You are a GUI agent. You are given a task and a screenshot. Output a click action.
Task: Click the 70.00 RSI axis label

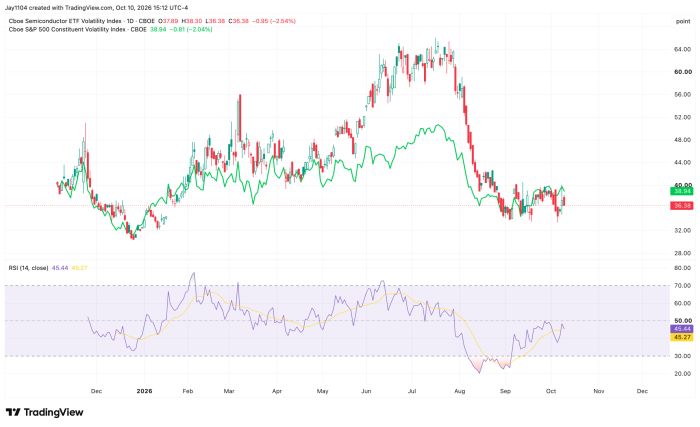point(683,285)
